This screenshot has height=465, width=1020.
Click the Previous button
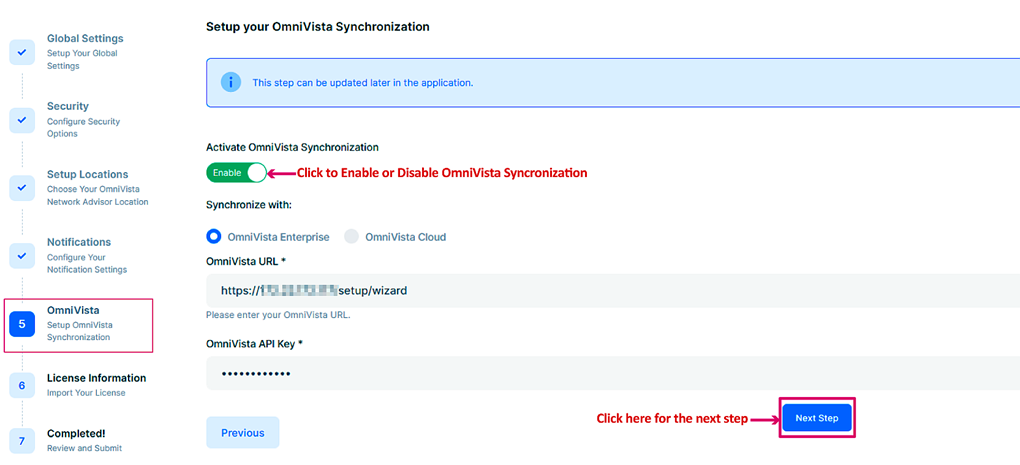point(243,433)
